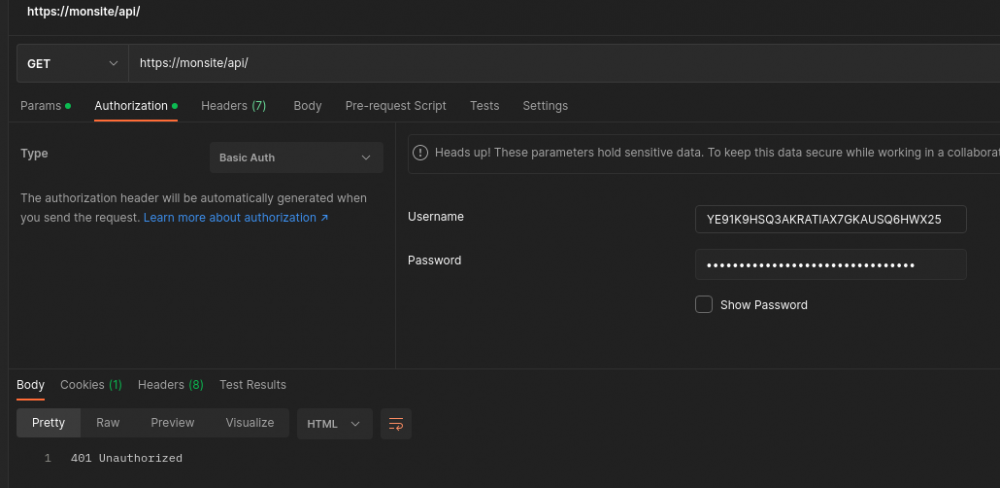
Task: Open the HTML response format dropdown
Action: [334, 423]
